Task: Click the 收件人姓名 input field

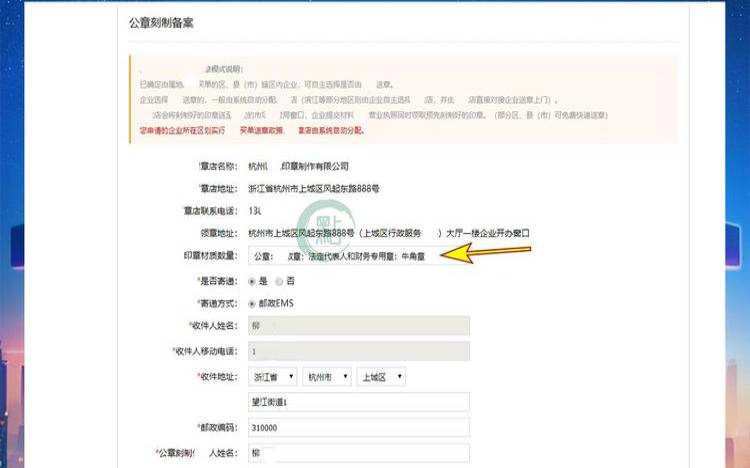Action: [x=359, y=325]
